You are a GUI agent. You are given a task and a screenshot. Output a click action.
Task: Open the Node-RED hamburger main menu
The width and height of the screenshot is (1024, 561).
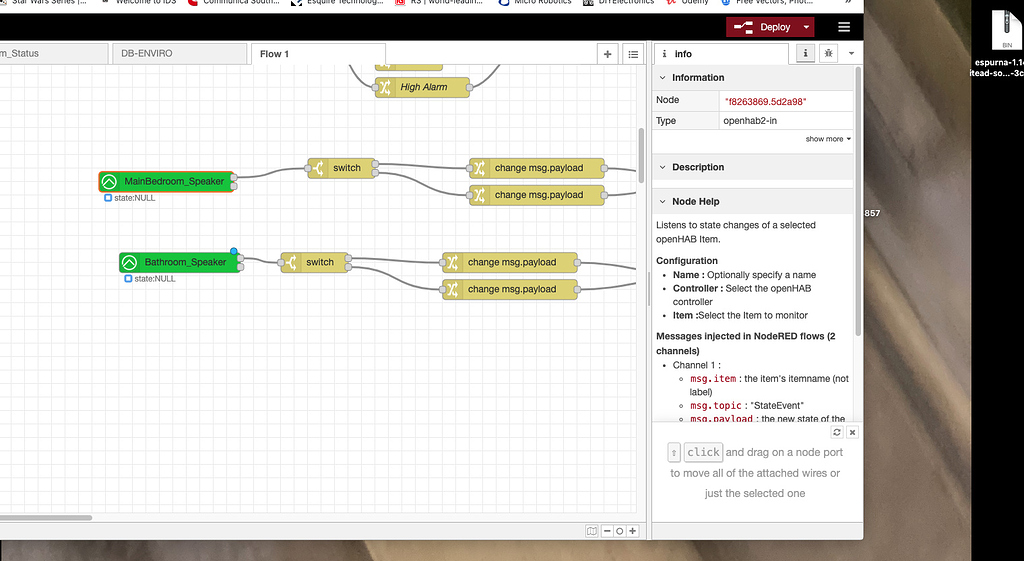pyautogui.click(x=844, y=27)
